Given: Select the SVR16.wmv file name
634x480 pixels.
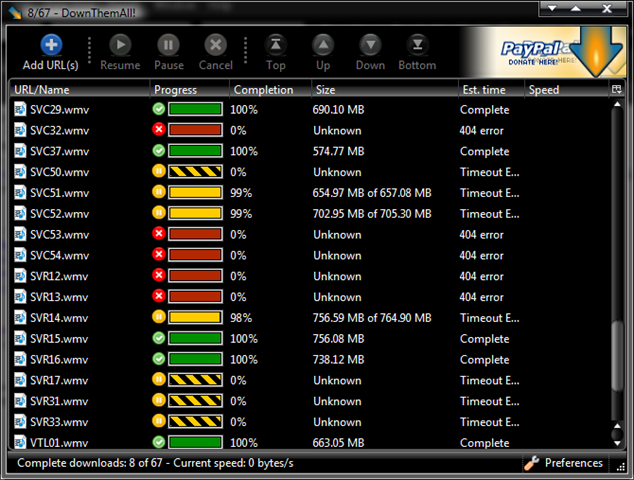Looking at the screenshot, I should click(59, 360).
